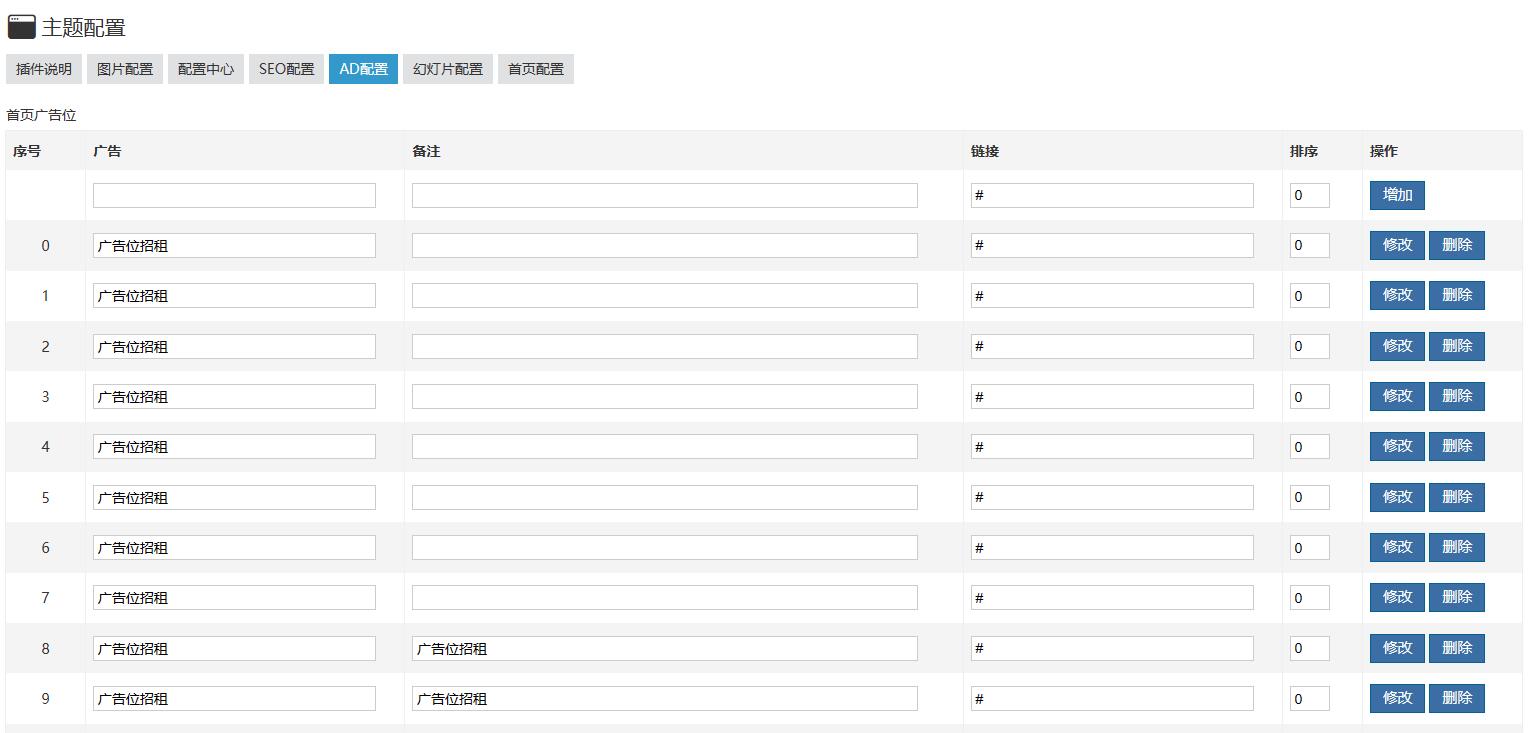Focus the empty 广告 field in the new row
1529x733 pixels.
click(x=234, y=196)
